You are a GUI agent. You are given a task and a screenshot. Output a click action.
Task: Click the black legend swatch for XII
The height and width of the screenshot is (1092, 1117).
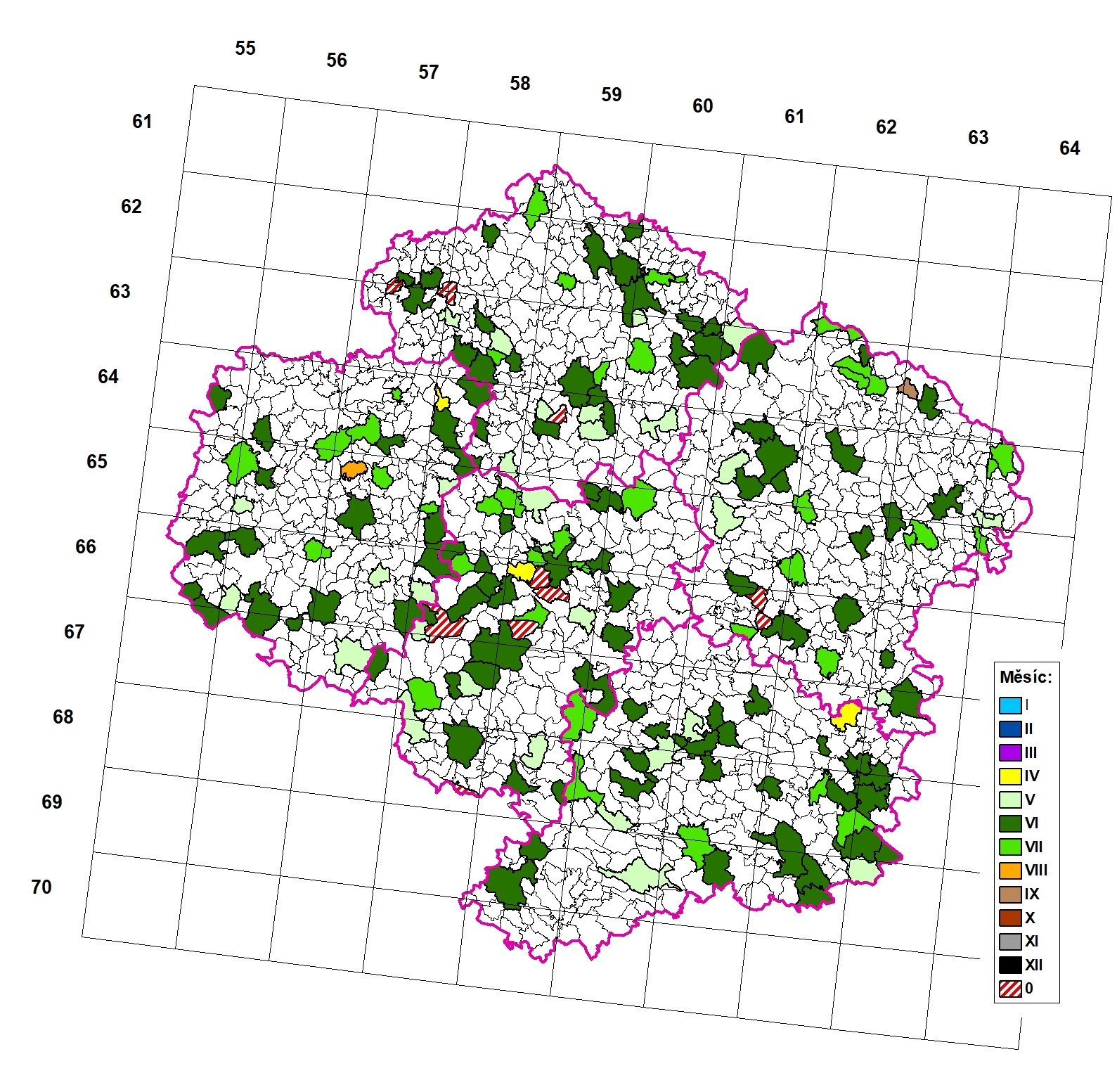(1010, 965)
